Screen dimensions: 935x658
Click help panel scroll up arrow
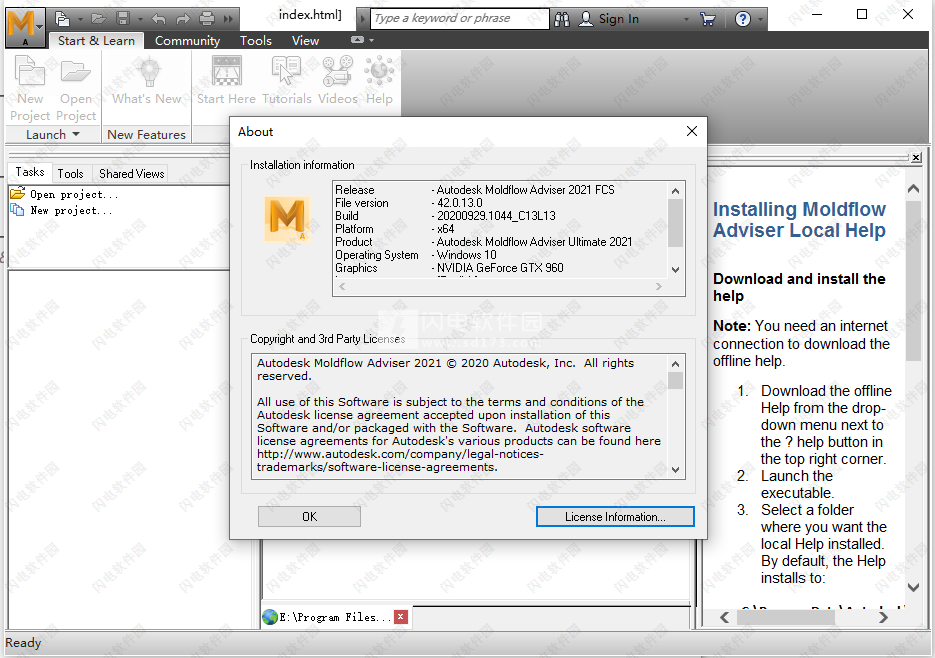(913, 189)
